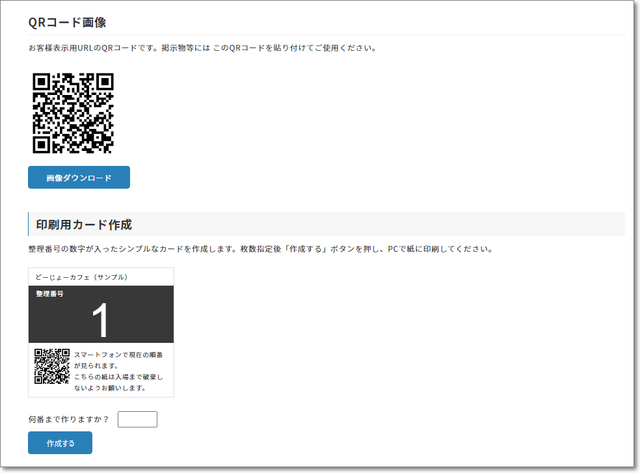Click the 整理番号の数字が入った description sentence

click(x=260, y=249)
